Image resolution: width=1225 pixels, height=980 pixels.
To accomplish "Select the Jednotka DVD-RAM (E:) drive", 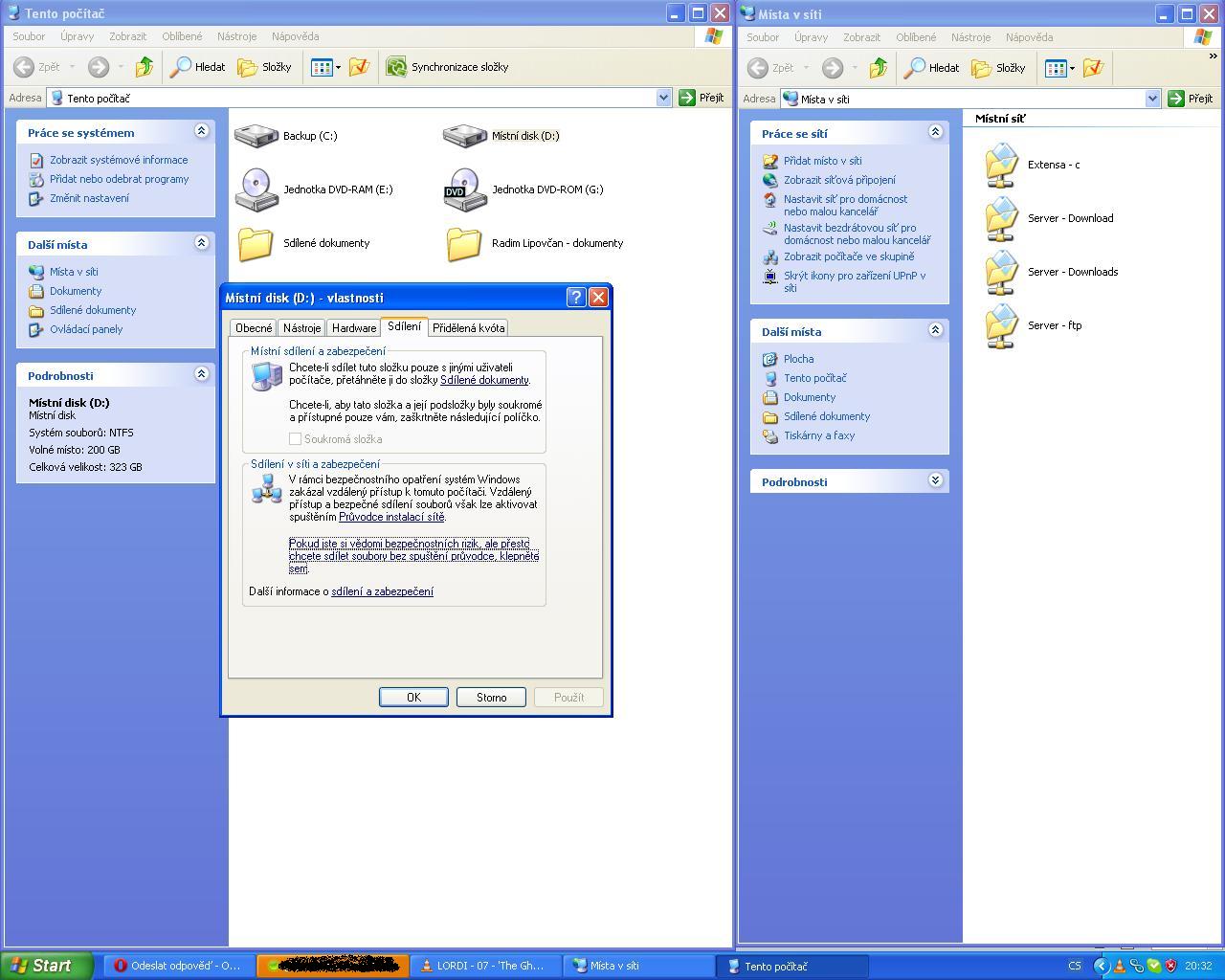I will pyautogui.click(x=256, y=189).
